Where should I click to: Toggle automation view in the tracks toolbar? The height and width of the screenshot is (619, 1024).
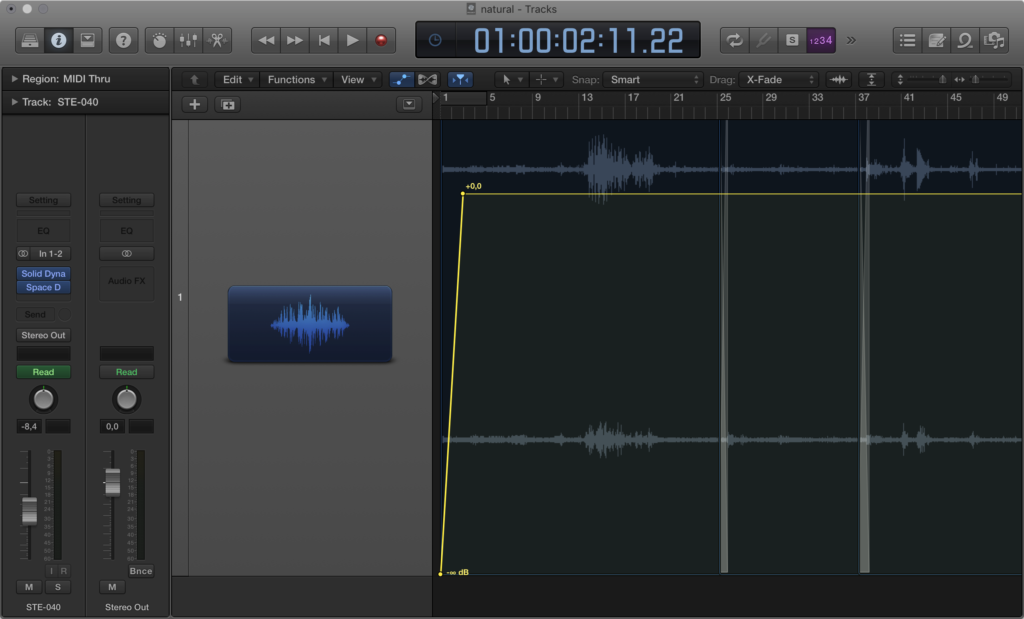point(401,79)
